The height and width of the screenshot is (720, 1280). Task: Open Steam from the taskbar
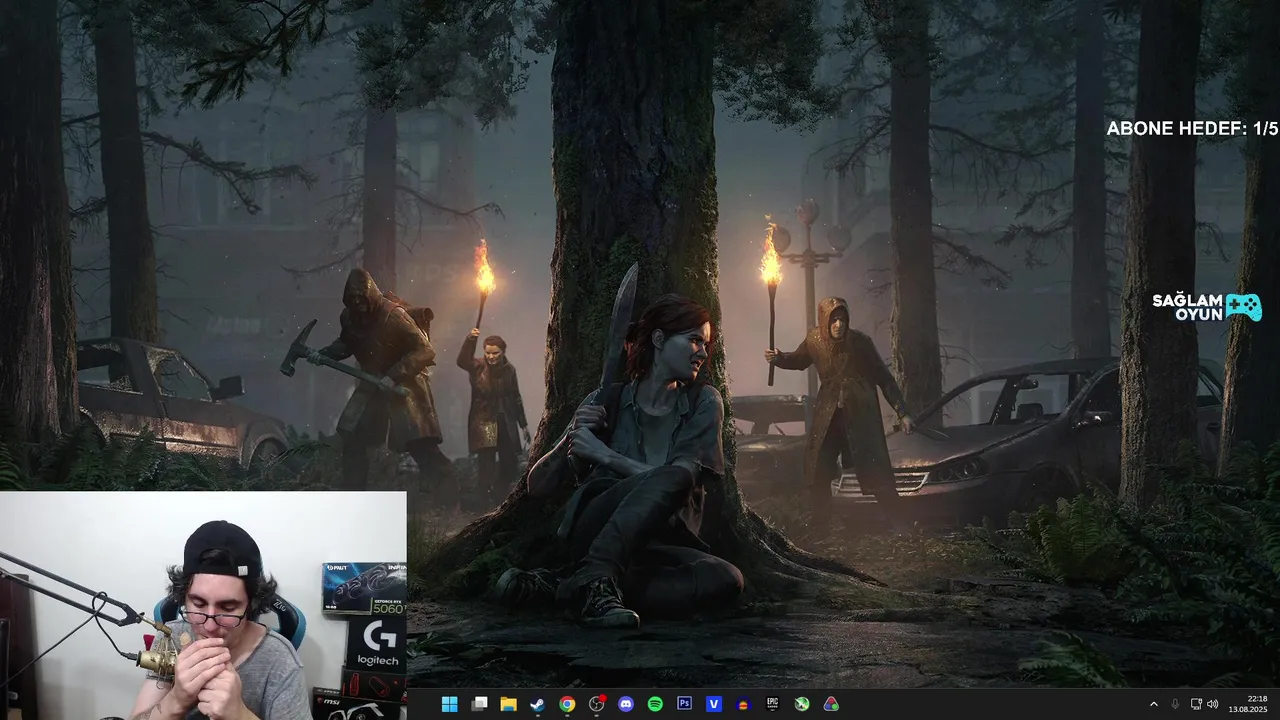[x=537, y=704]
